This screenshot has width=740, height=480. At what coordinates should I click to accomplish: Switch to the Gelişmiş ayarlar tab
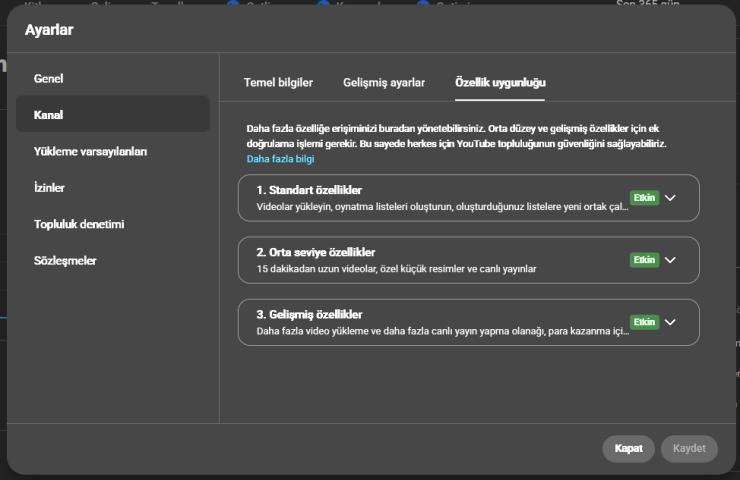point(383,82)
